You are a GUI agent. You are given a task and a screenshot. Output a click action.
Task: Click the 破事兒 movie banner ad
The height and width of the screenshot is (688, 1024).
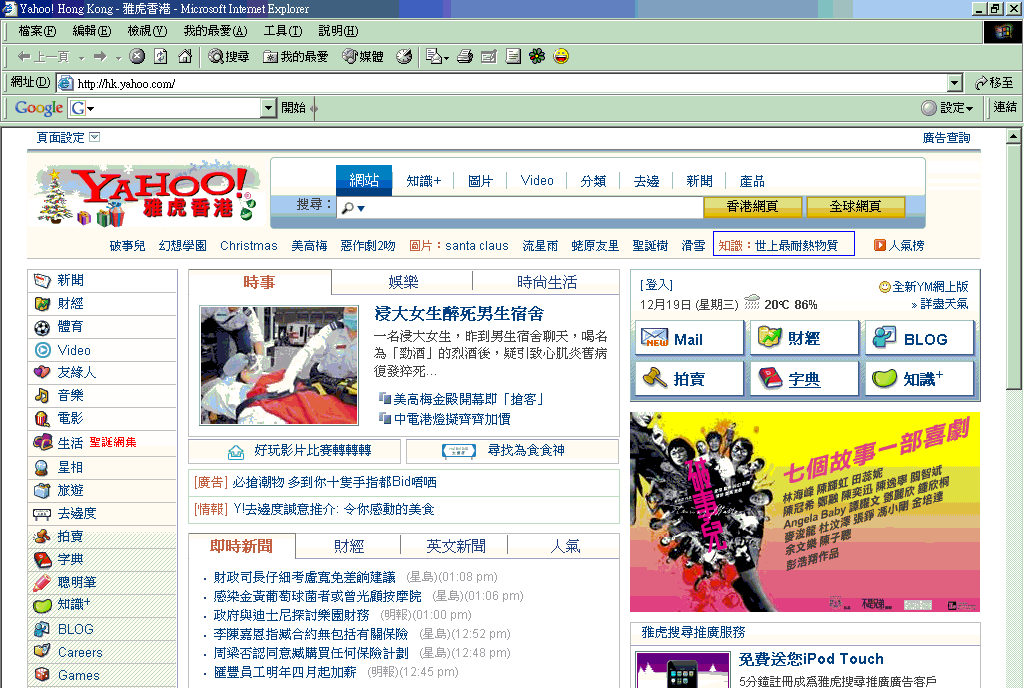pyautogui.click(x=805, y=512)
